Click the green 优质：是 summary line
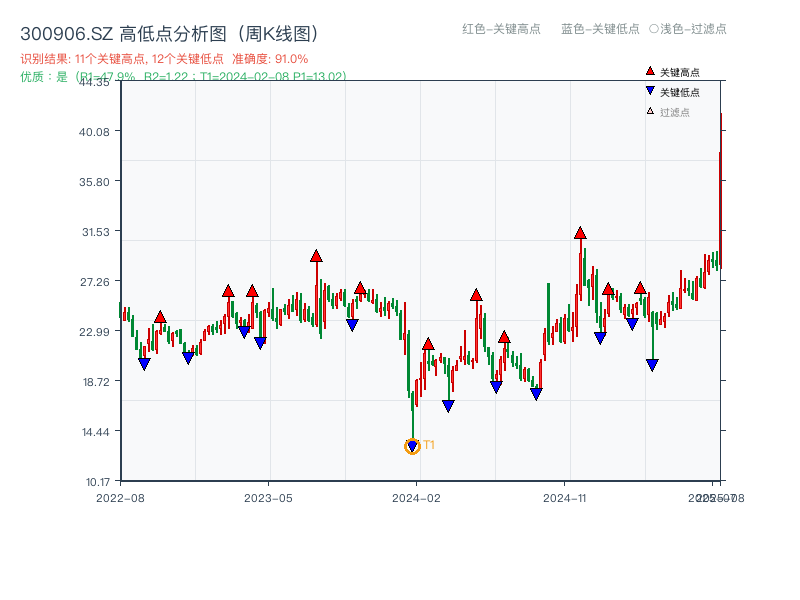The height and width of the screenshot is (600, 800). (183, 77)
